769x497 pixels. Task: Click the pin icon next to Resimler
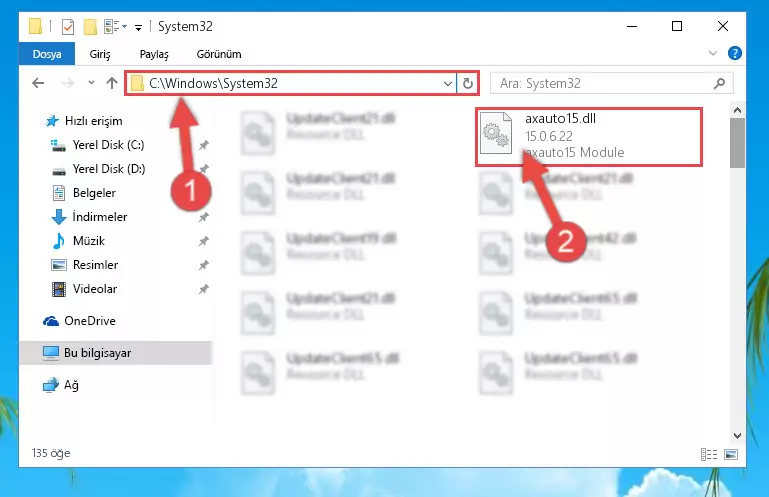(x=204, y=265)
